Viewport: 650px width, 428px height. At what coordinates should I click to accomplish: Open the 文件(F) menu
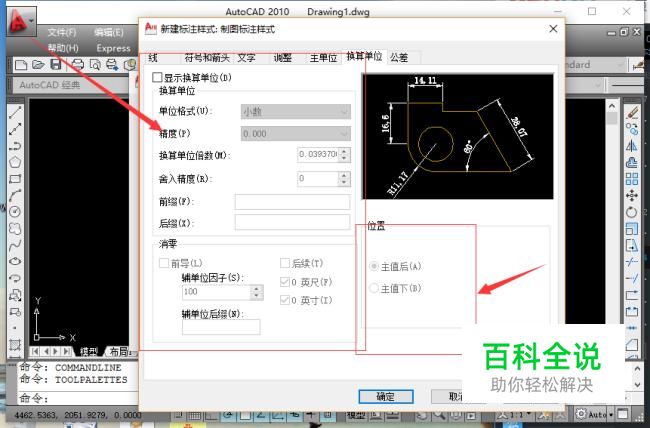(x=62, y=32)
